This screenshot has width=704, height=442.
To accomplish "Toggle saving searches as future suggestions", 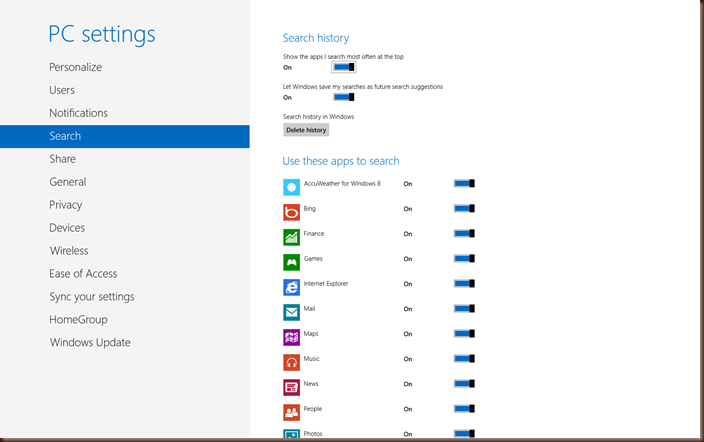I will coord(343,97).
